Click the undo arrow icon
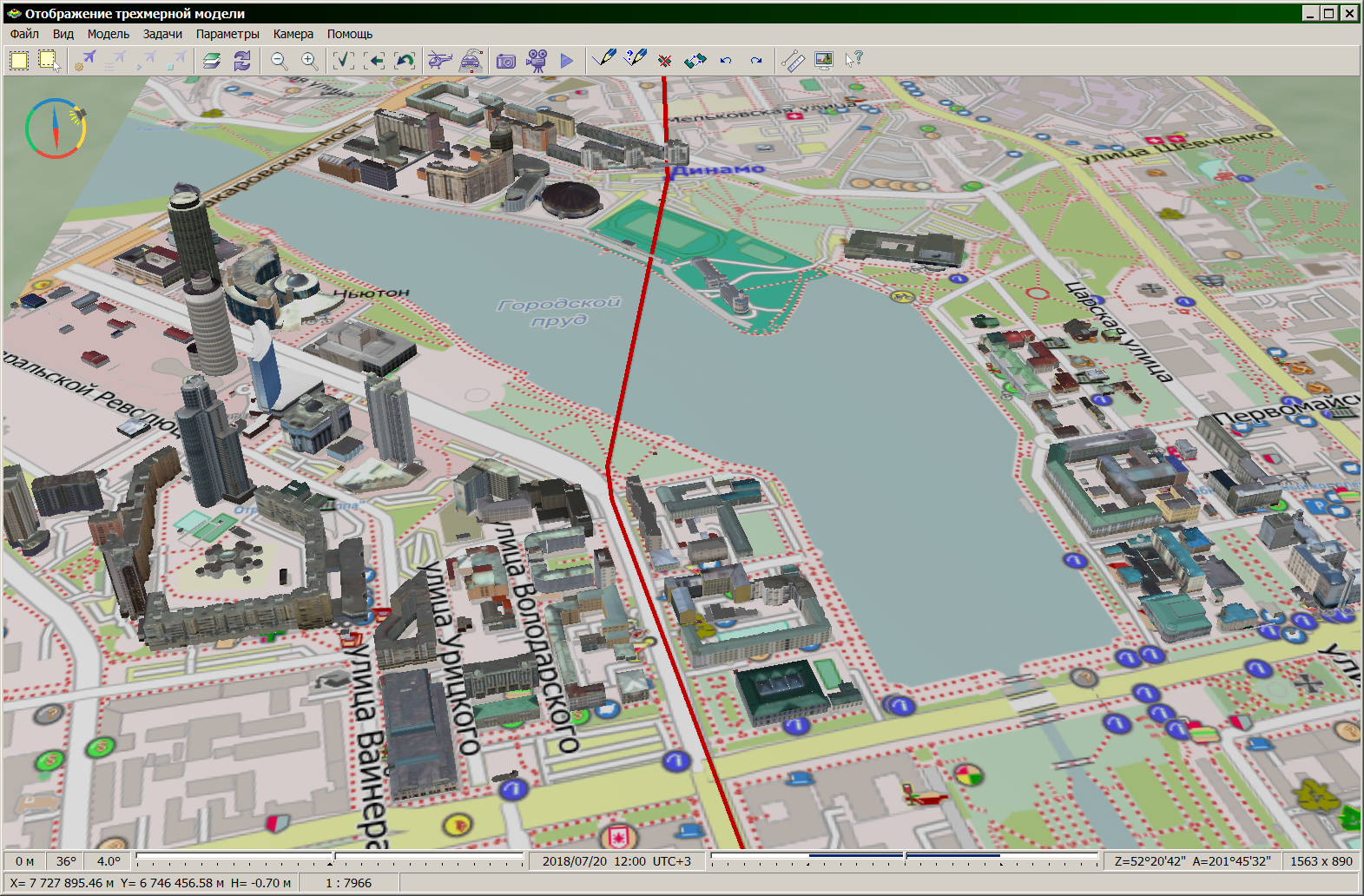Viewport: 1364px width, 896px height. coord(726,60)
